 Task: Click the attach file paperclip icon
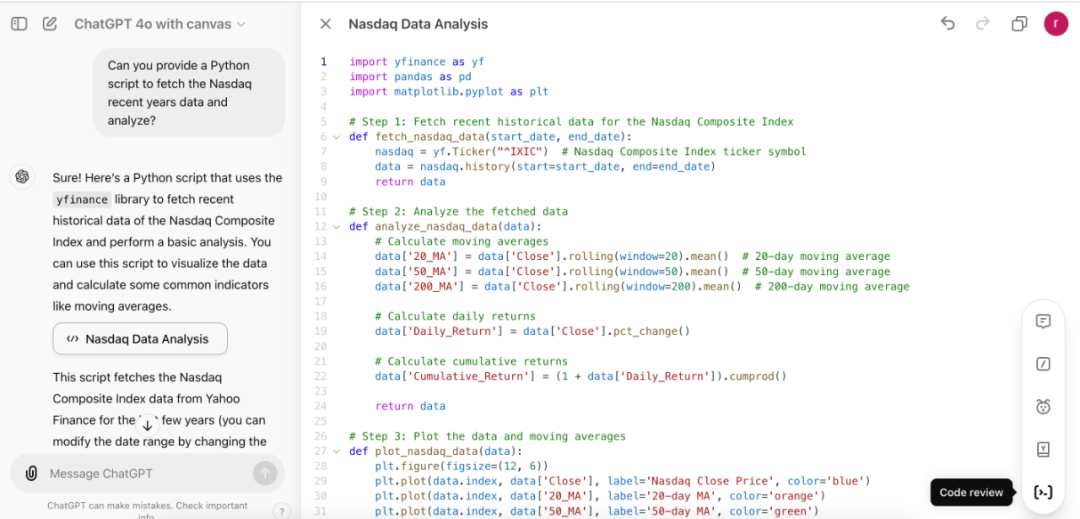[x=32, y=474]
